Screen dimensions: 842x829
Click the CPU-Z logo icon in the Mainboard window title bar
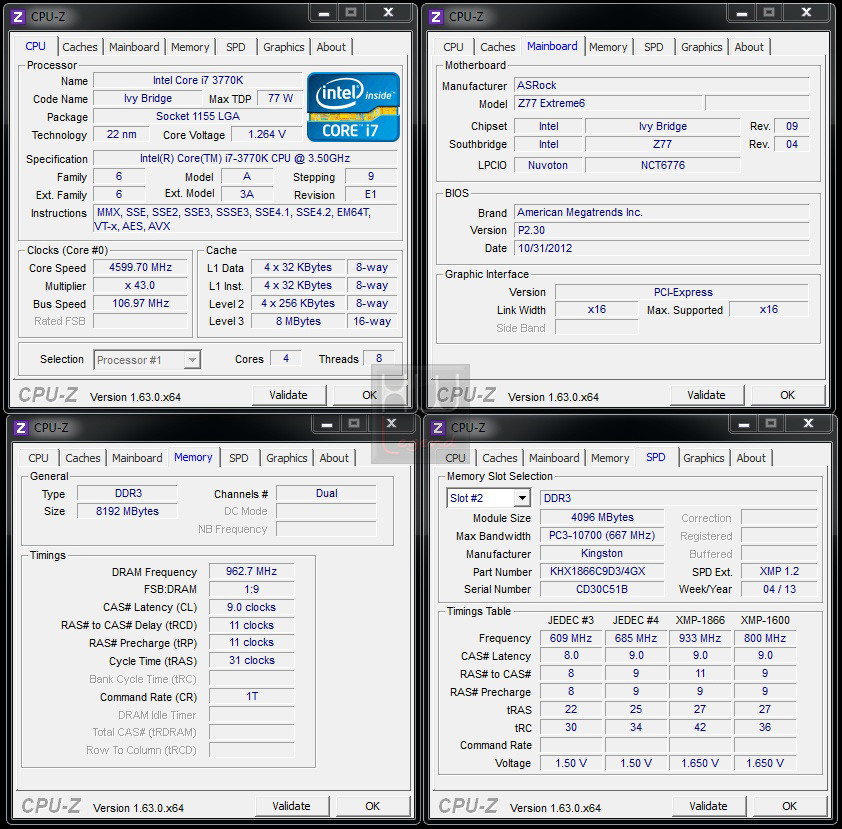pyautogui.click(x=435, y=17)
